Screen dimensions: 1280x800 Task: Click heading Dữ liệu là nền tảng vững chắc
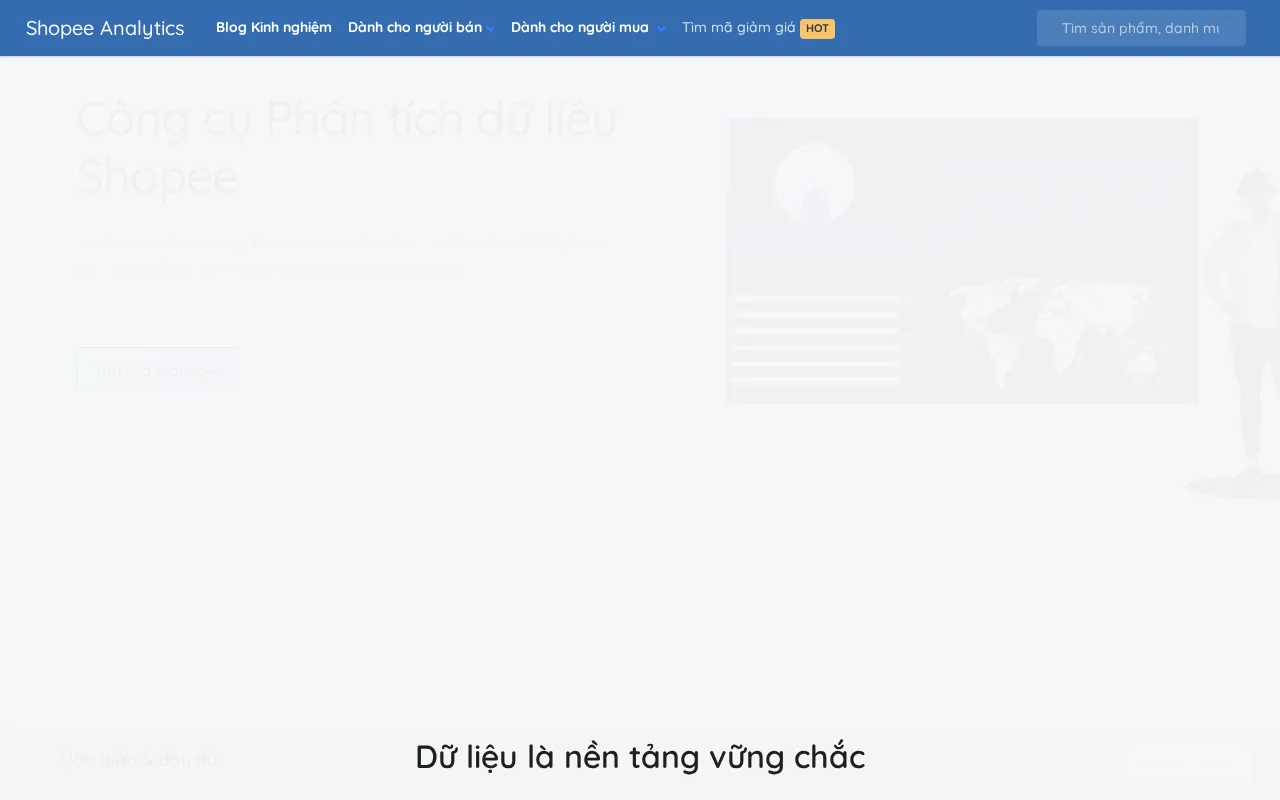pos(640,757)
